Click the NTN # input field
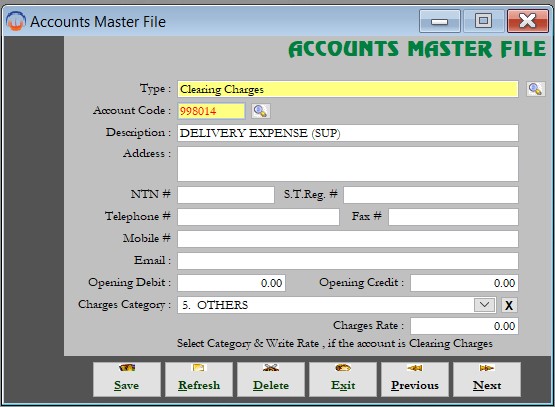 pos(226,195)
